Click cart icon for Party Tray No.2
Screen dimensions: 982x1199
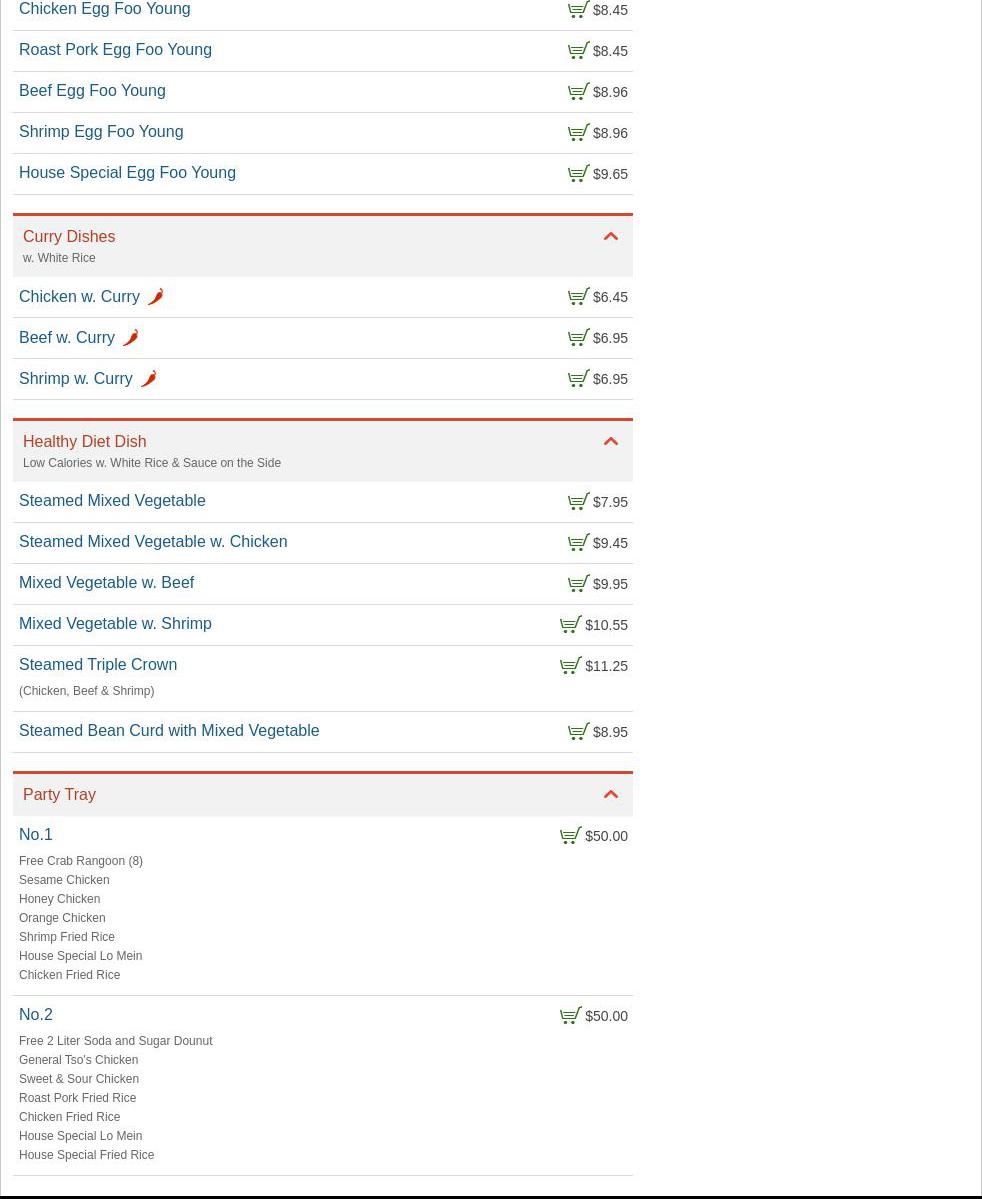(570, 1016)
